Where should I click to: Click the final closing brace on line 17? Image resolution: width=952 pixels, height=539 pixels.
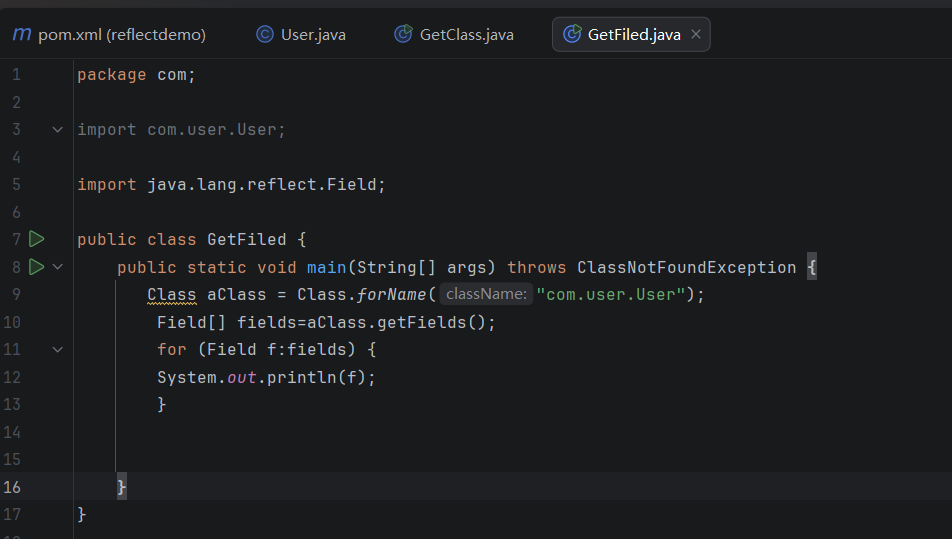[82, 515]
